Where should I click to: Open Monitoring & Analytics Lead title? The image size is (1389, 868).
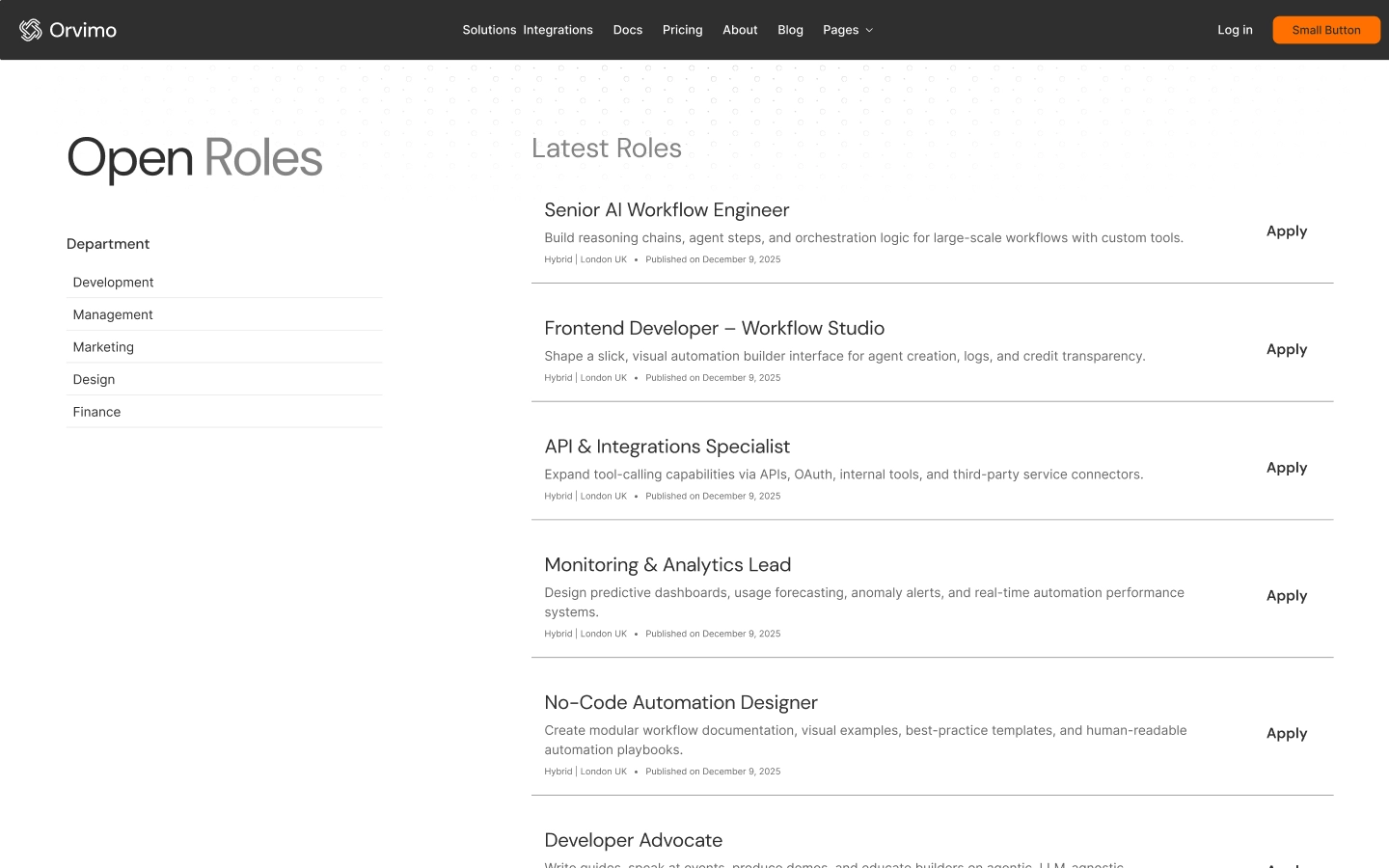click(x=667, y=565)
